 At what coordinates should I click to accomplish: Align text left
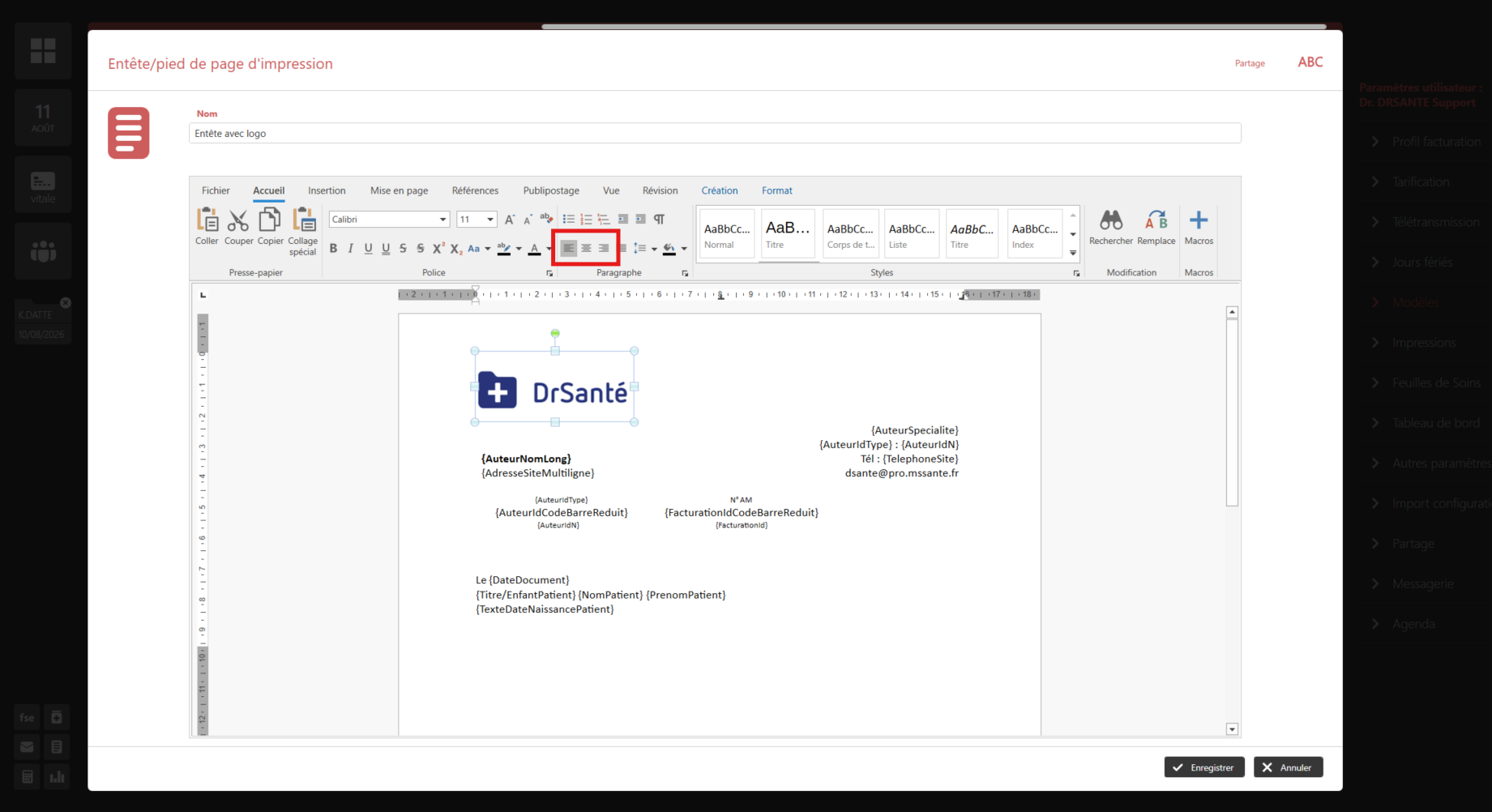coord(569,249)
